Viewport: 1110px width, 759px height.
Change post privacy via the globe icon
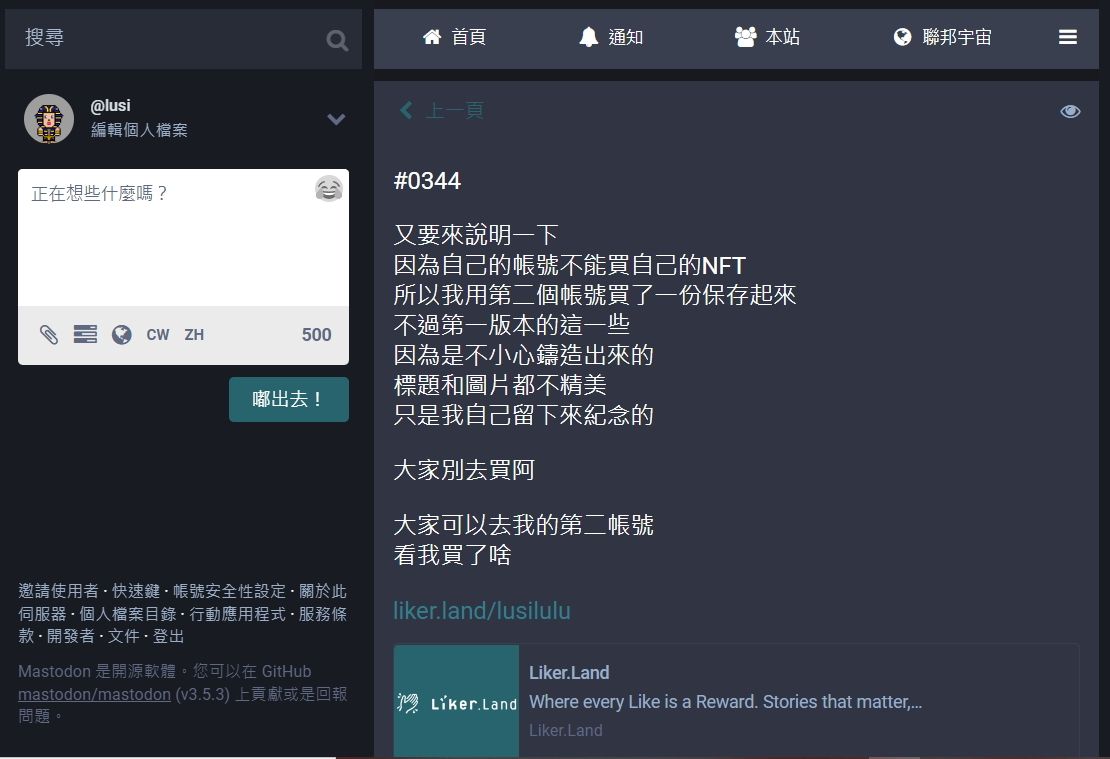coord(122,334)
